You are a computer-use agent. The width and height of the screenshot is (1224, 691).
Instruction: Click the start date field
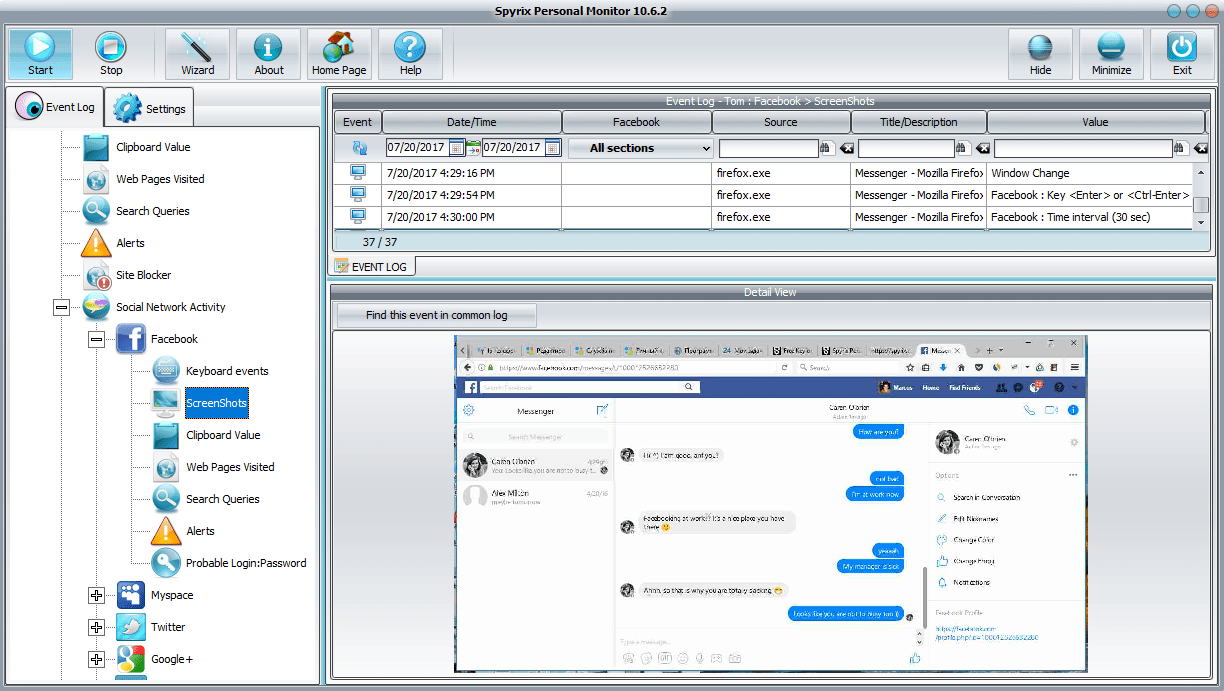(418, 148)
